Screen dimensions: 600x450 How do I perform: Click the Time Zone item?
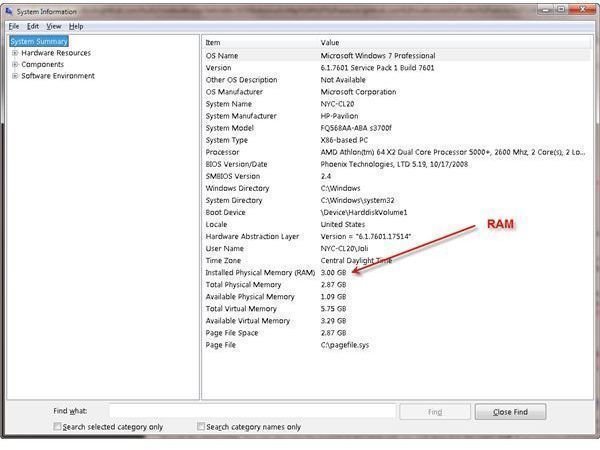[223, 261]
